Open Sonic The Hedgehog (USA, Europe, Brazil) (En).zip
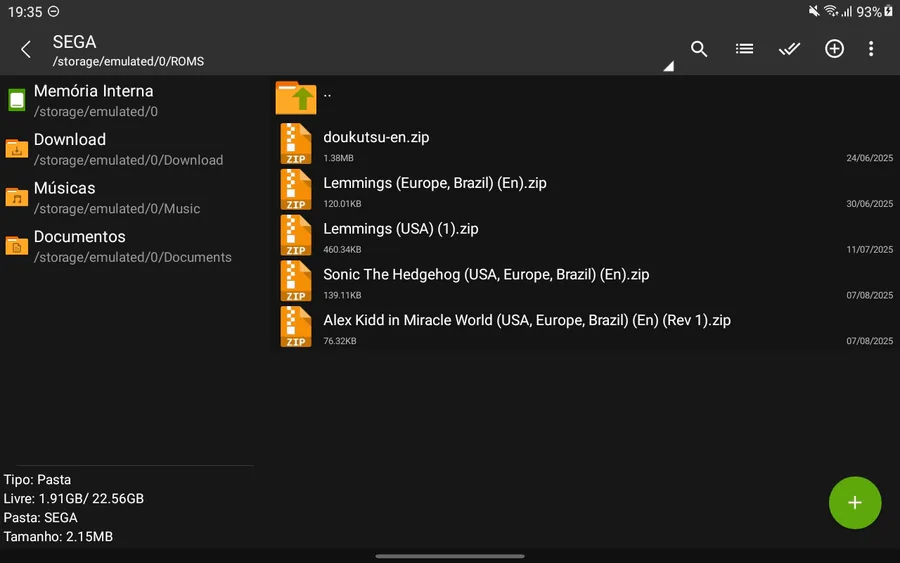Screen dimensions: 900x563 click(486, 274)
